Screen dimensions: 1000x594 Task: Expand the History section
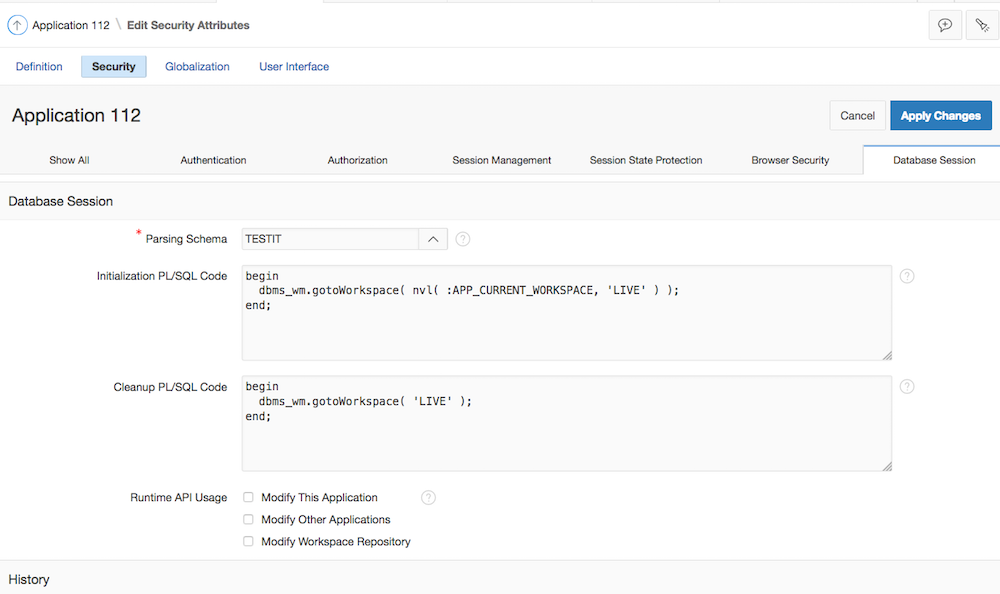point(28,579)
